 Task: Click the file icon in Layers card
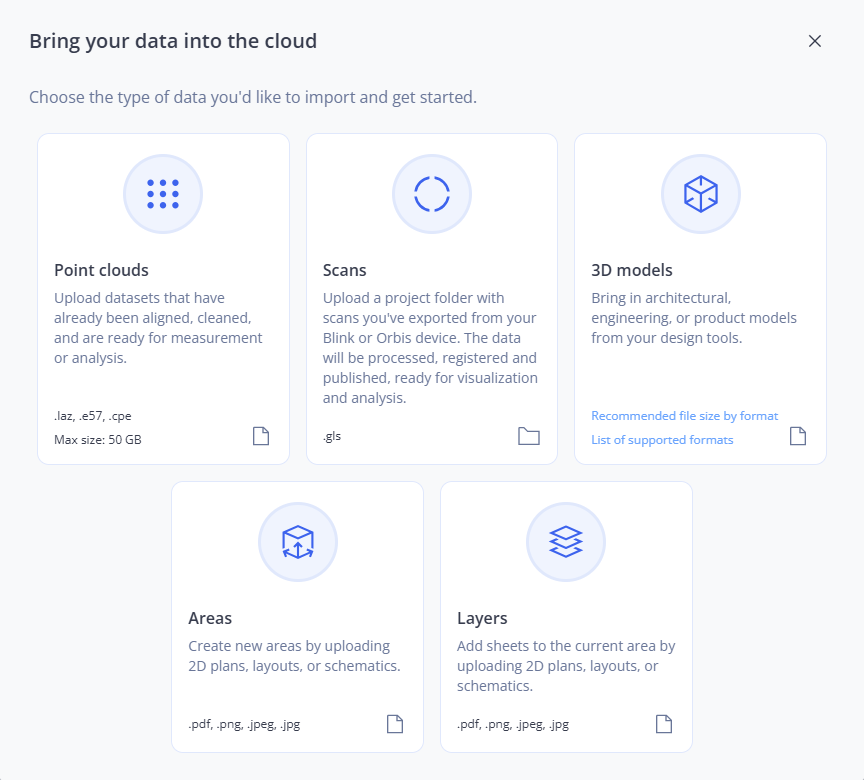pyautogui.click(x=664, y=724)
